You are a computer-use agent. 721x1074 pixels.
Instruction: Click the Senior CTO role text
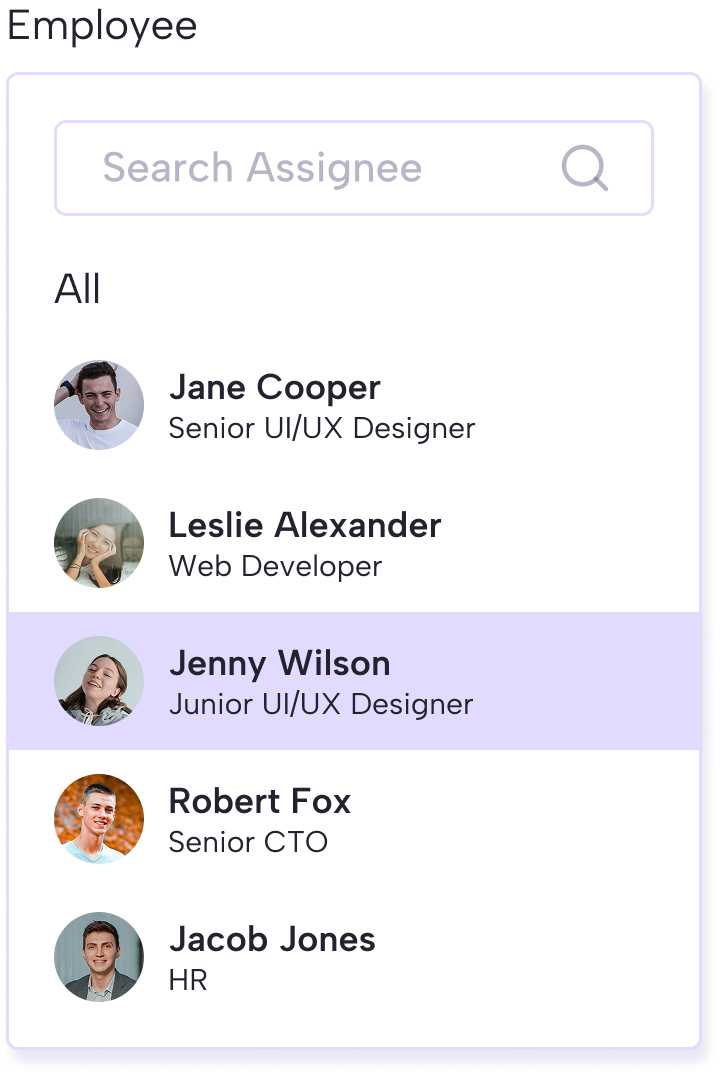(x=248, y=843)
